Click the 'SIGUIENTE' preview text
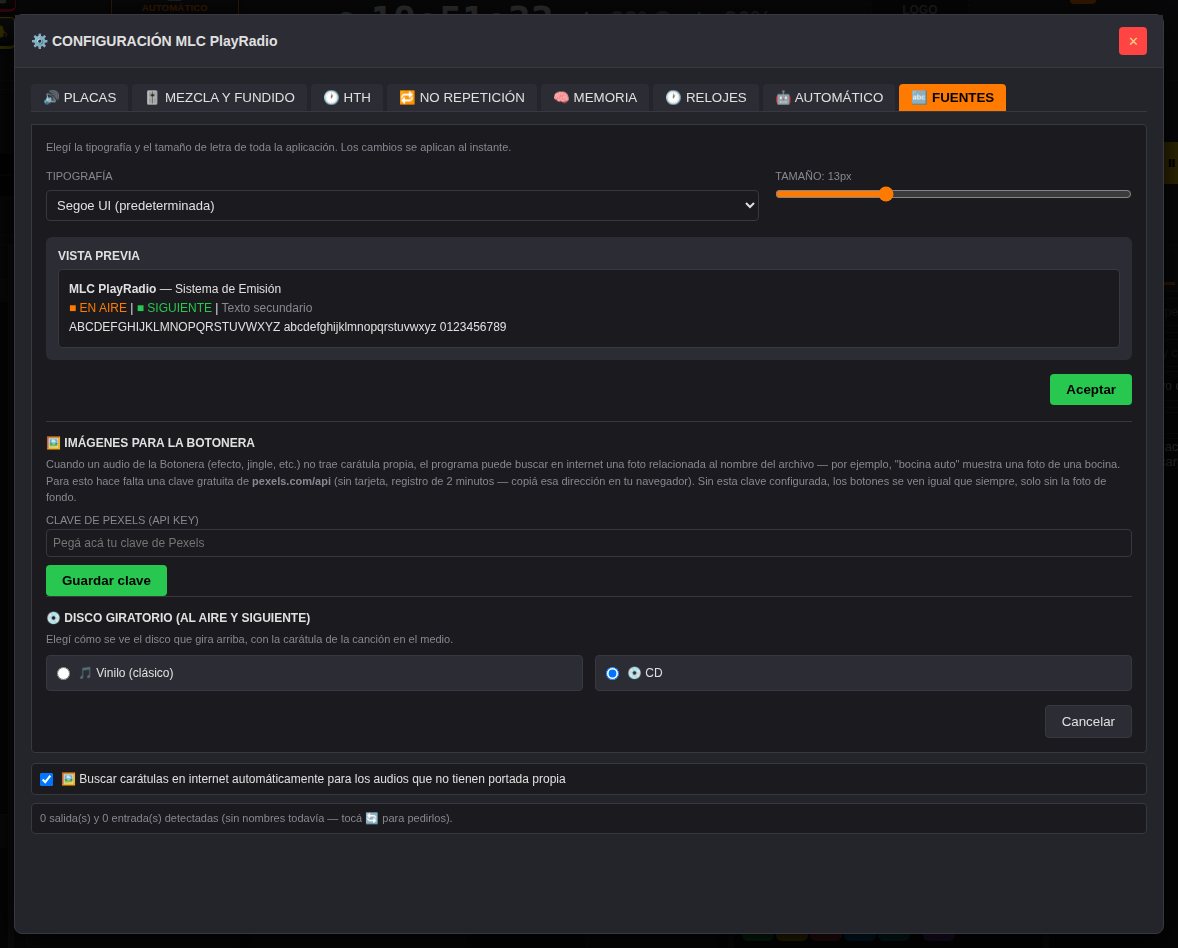The width and height of the screenshot is (1178, 948). point(180,308)
